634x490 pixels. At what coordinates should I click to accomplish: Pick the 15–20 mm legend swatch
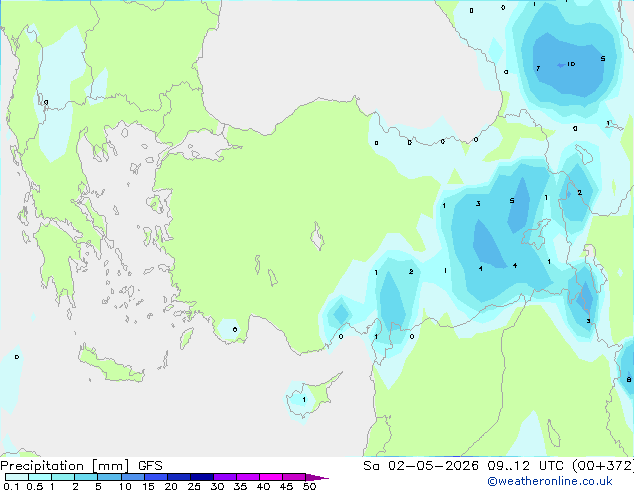coord(156,477)
